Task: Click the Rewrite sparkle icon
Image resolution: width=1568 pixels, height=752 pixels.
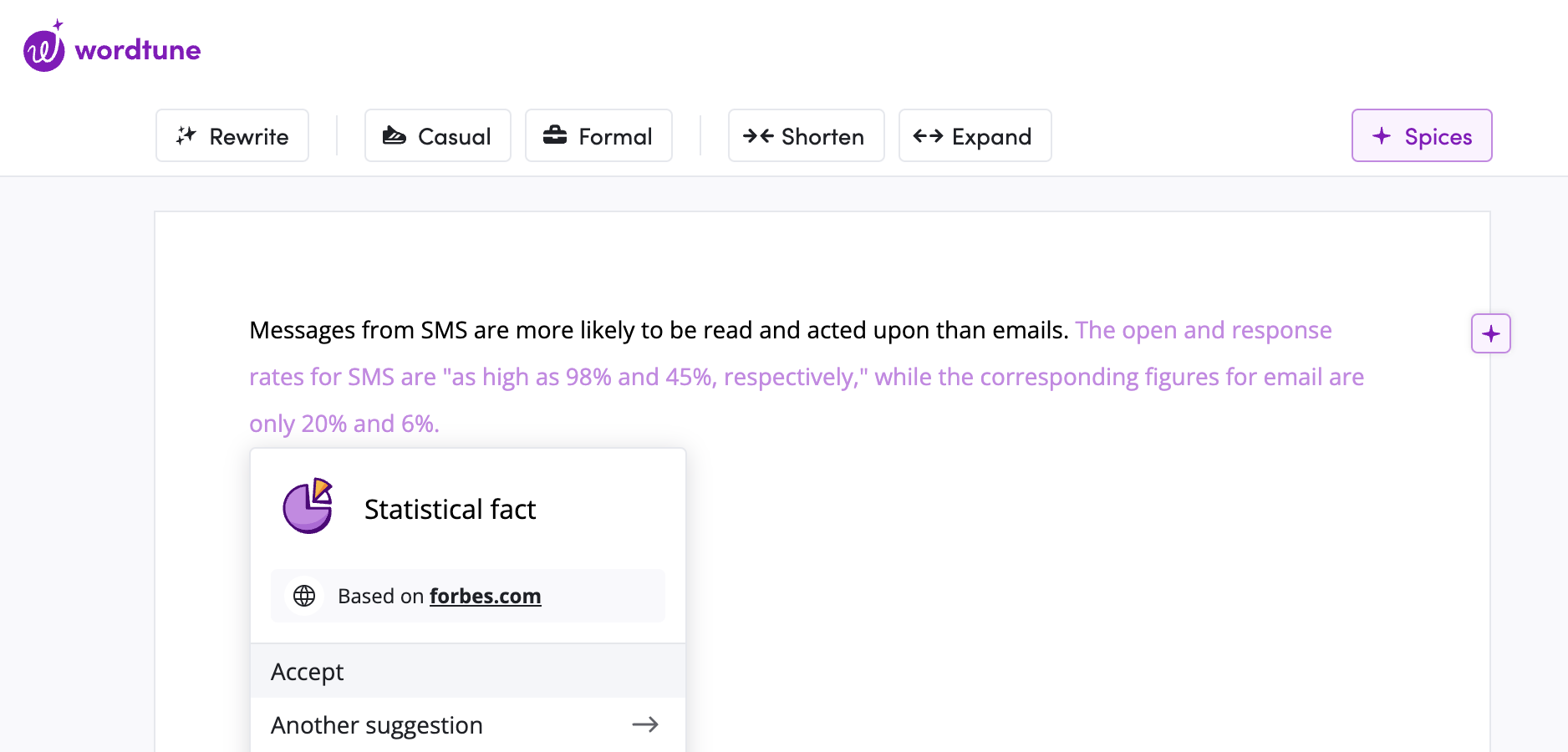Action: 186,135
